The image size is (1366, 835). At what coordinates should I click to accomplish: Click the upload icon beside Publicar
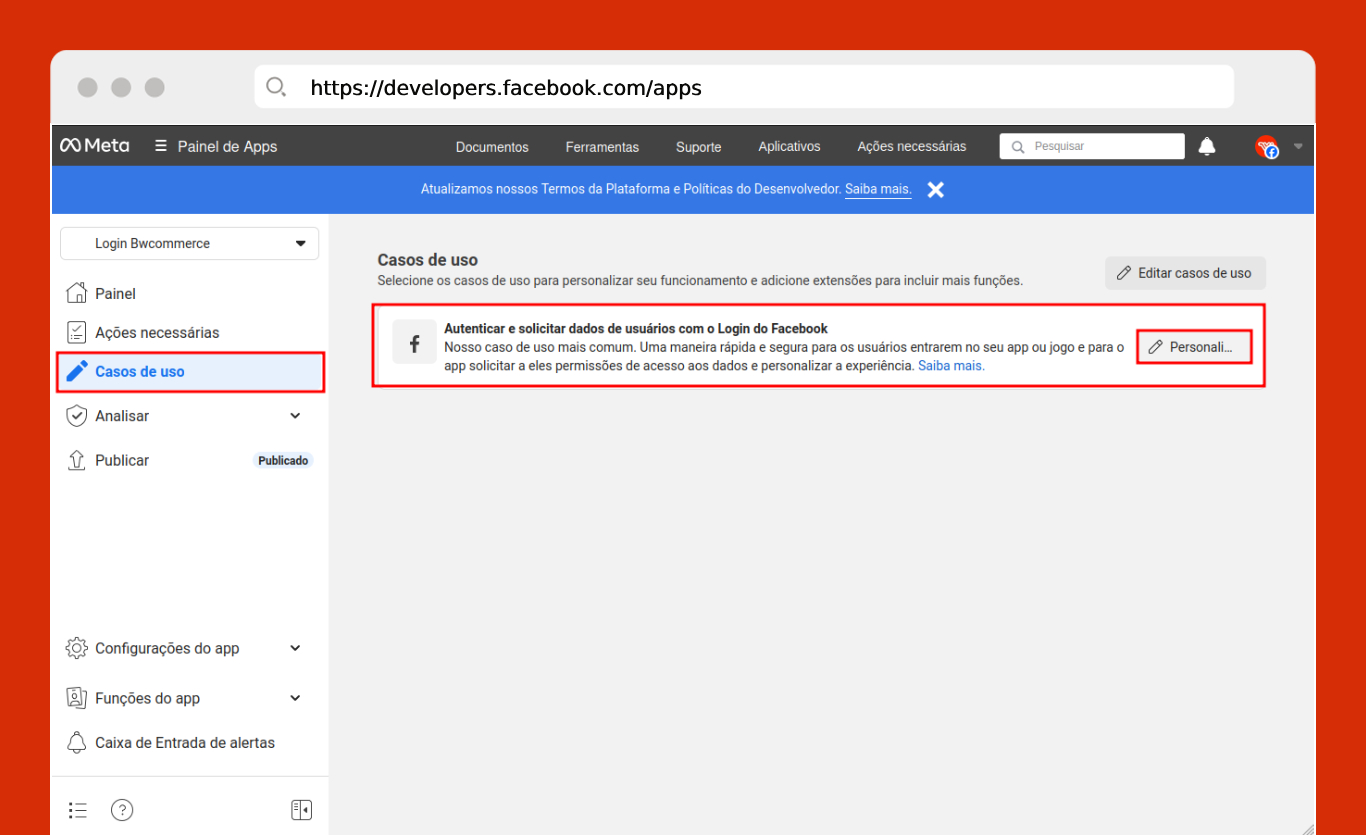(x=76, y=460)
